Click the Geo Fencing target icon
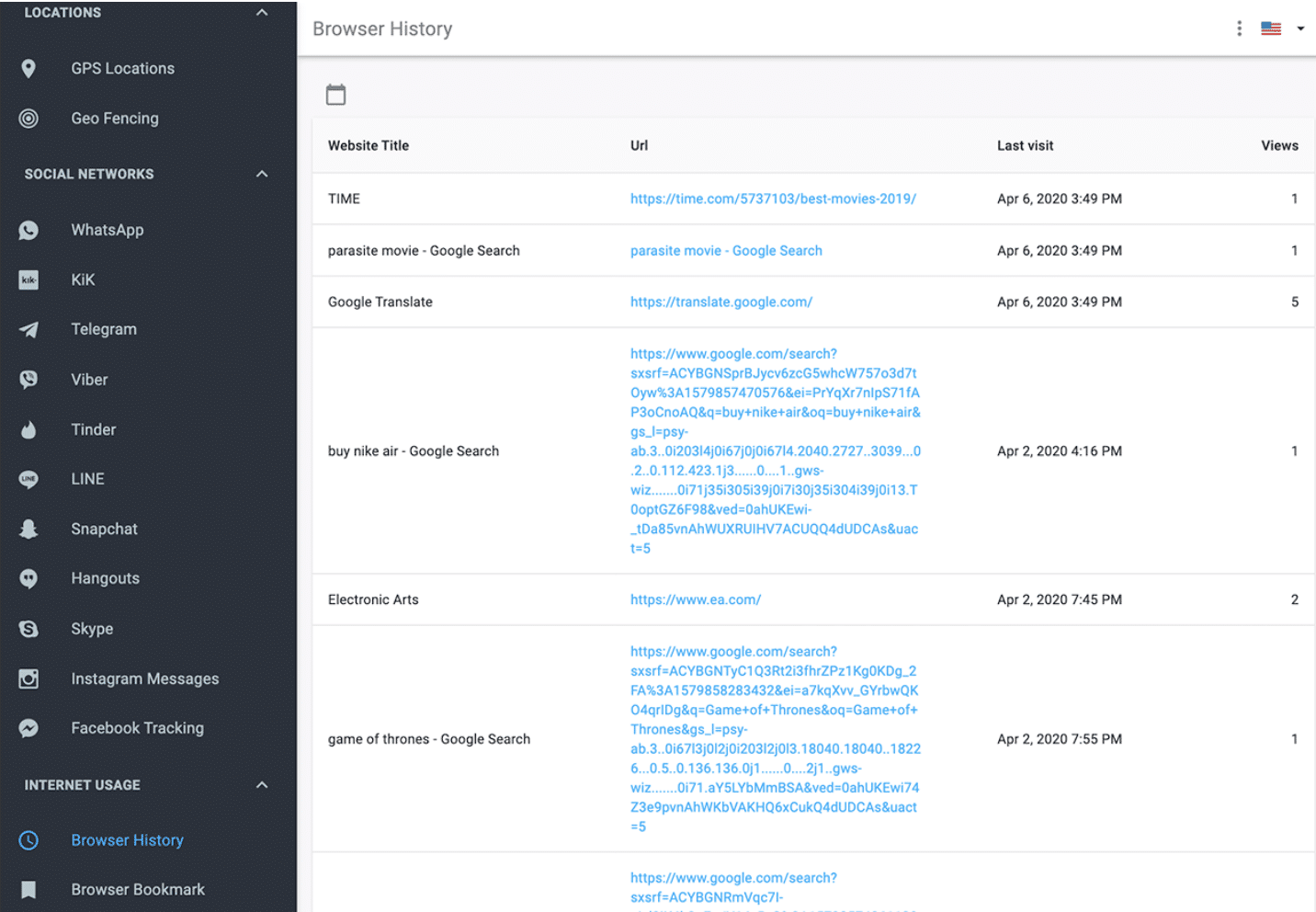The width and height of the screenshot is (1316, 912). (x=28, y=119)
